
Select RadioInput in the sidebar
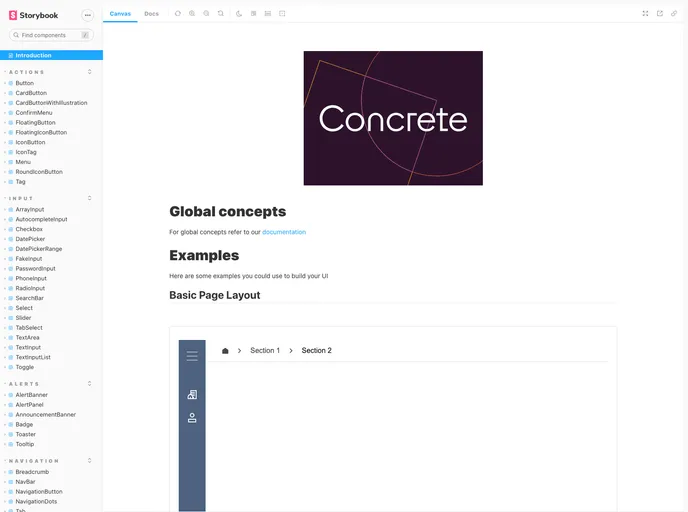click(30, 288)
